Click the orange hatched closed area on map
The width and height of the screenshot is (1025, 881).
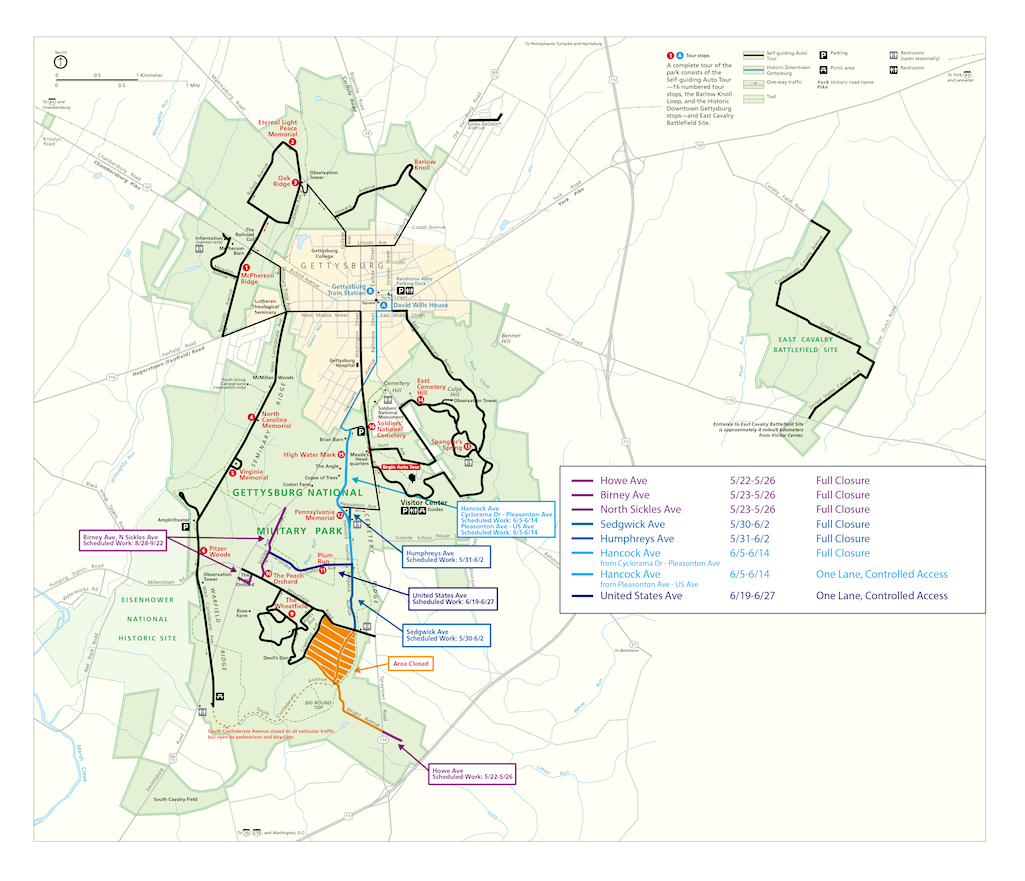coord(331,648)
